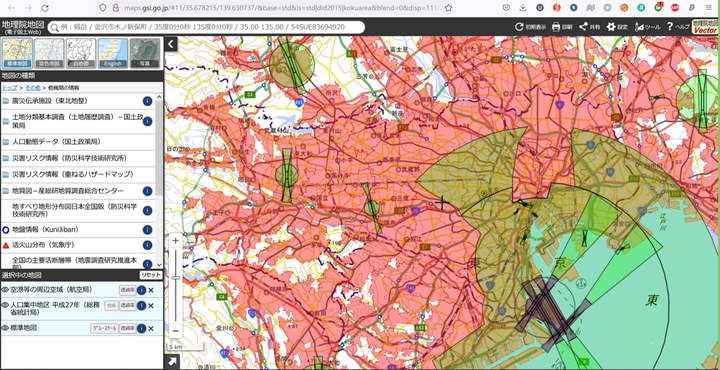
Task: Click the browser address bar URL
Action: (x=281, y=8)
